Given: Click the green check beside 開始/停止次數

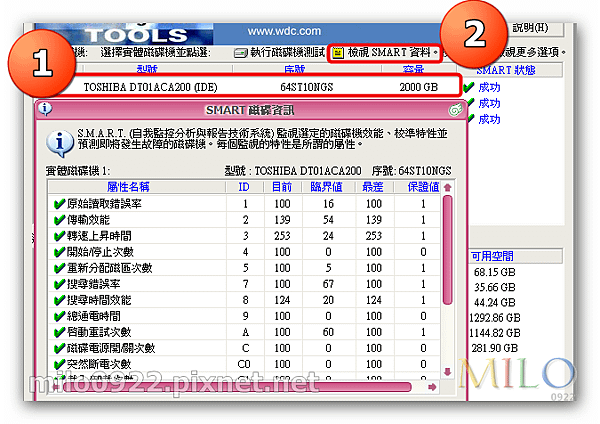Looking at the screenshot, I should tap(59, 252).
